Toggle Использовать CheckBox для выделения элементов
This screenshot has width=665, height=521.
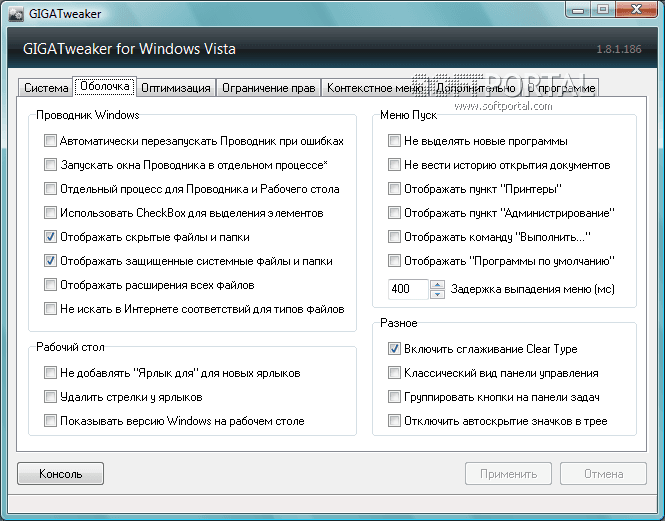pyautogui.click(x=50, y=213)
